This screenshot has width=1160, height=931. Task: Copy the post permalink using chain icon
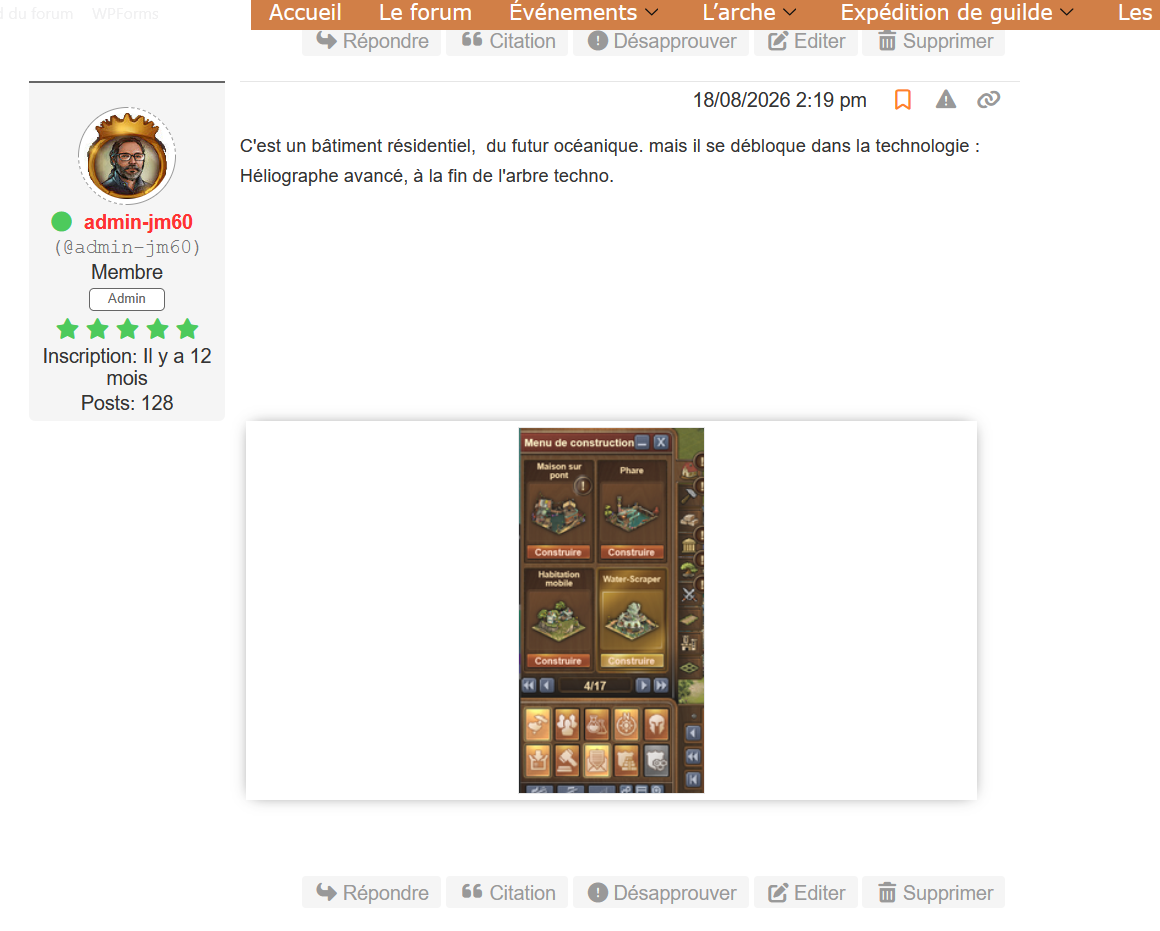point(988,100)
